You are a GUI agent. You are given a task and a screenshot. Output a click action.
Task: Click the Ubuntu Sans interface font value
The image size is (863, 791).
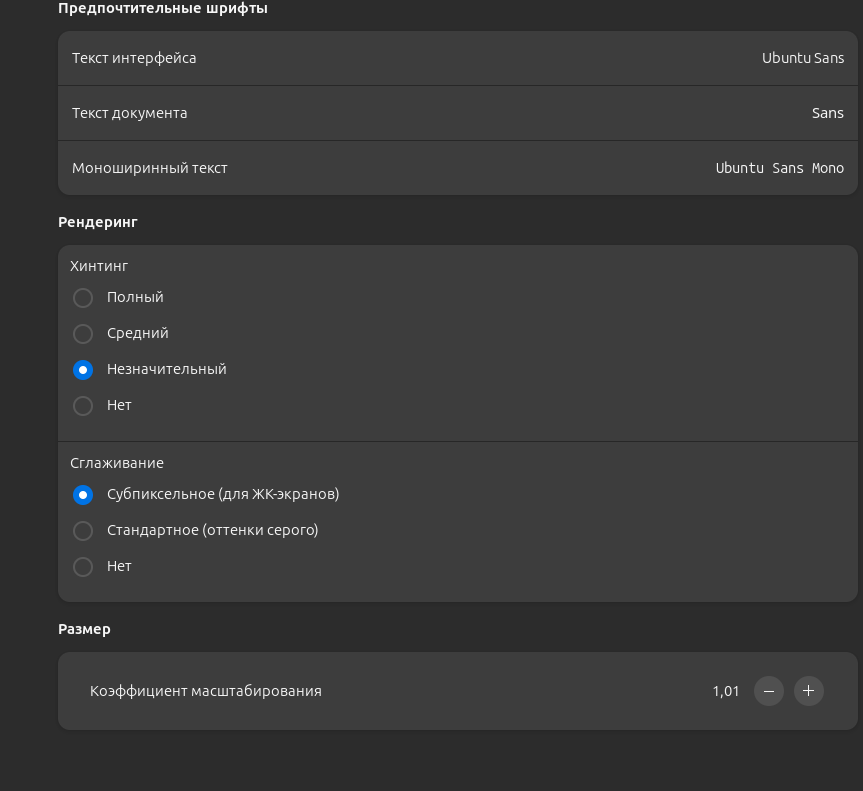click(x=802, y=58)
